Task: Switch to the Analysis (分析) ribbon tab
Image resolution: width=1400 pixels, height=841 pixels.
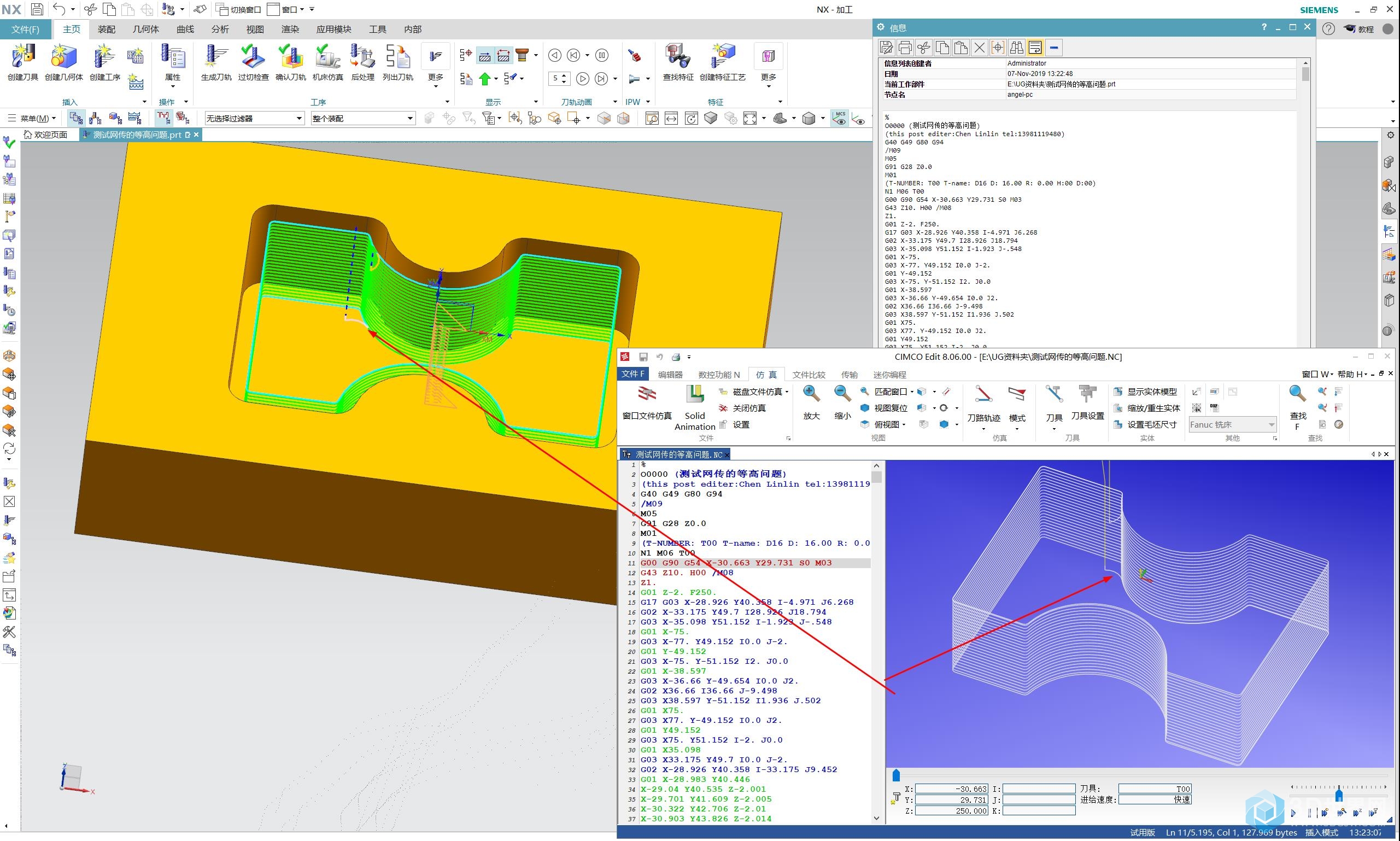Action: 220,30
